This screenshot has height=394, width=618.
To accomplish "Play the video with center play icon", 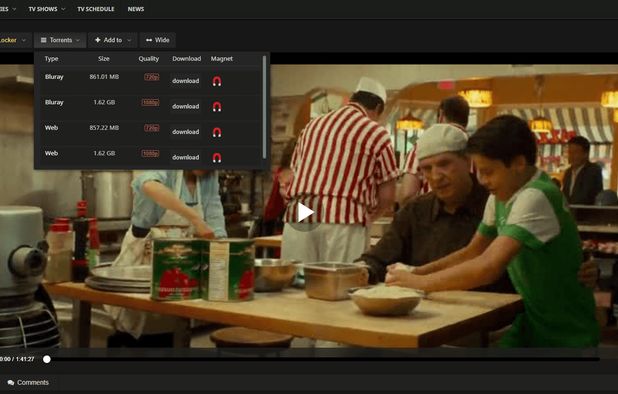I will [x=305, y=213].
